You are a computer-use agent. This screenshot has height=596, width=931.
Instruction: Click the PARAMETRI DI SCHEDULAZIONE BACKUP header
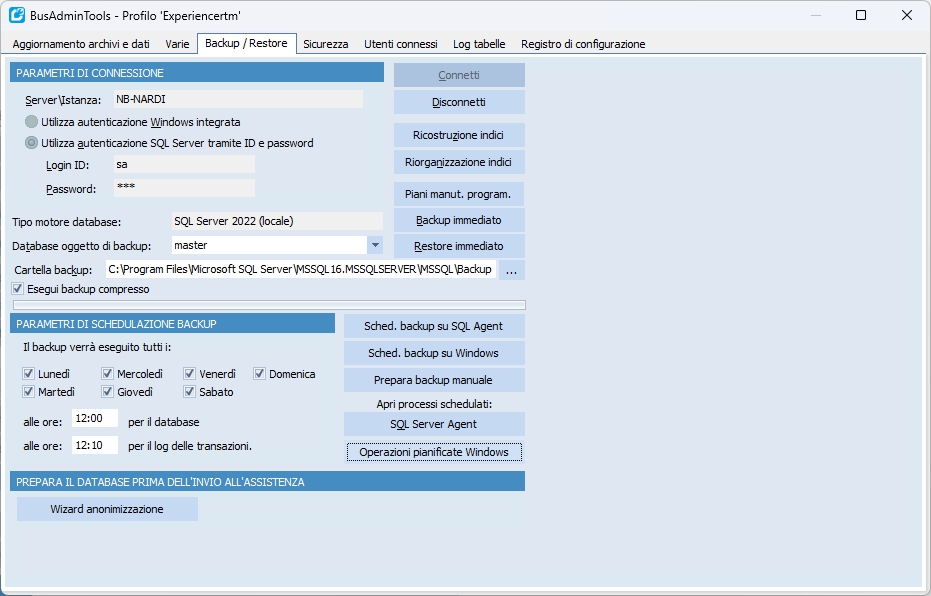172,324
